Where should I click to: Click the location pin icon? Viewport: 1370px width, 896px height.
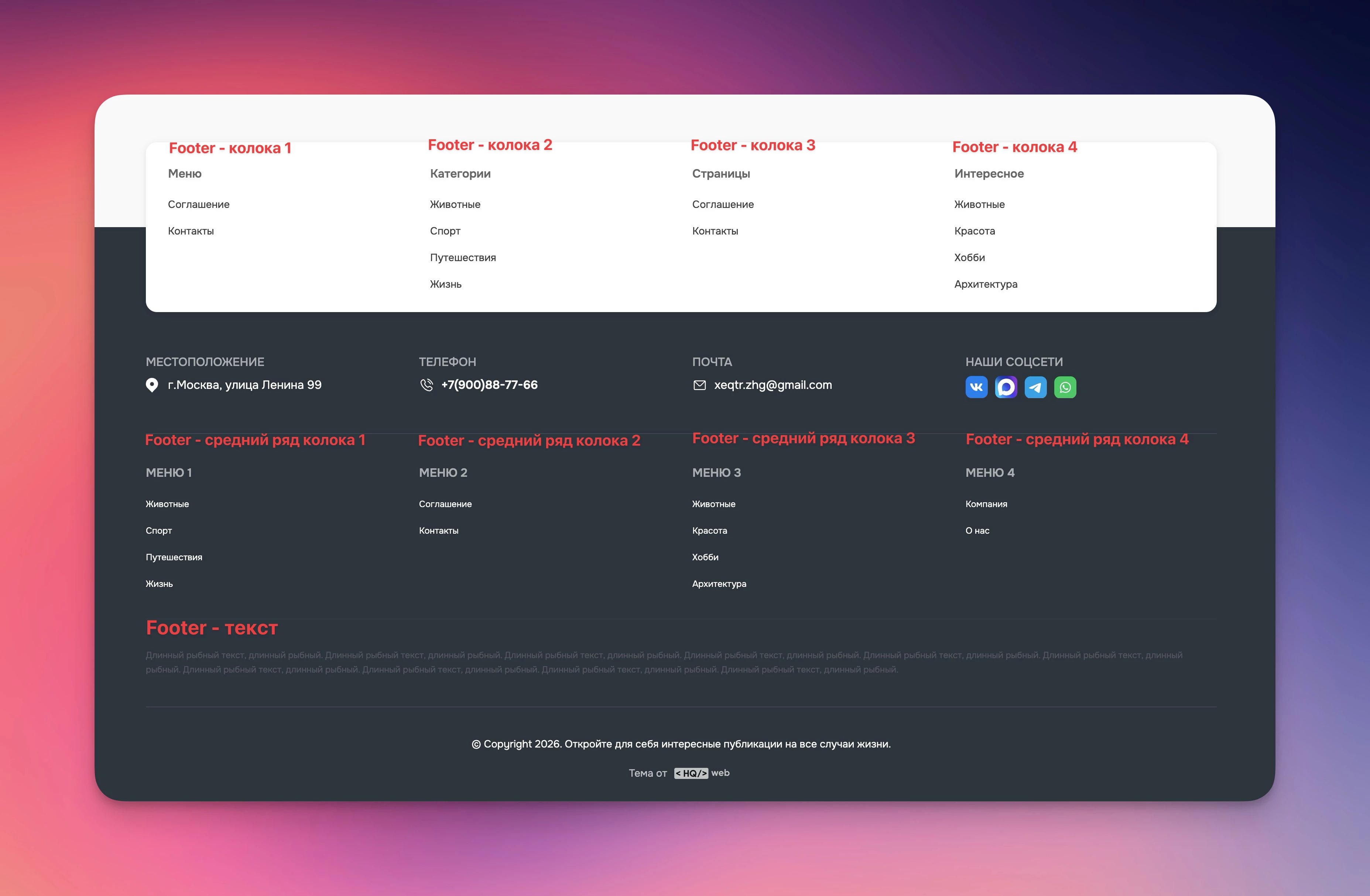pos(152,385)
